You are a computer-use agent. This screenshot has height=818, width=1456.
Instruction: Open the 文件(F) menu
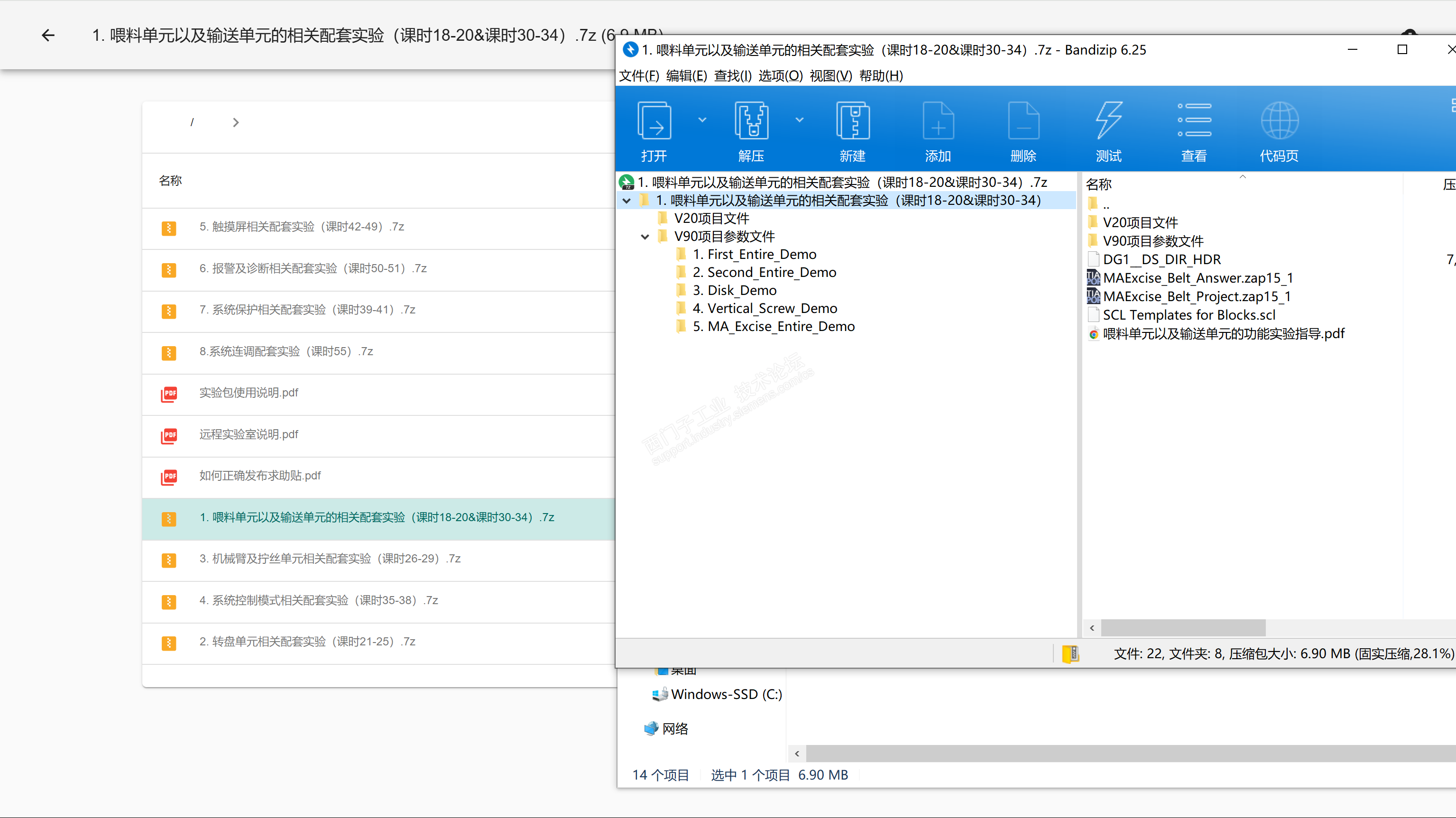pyautogui.click(x=639, y=76)
